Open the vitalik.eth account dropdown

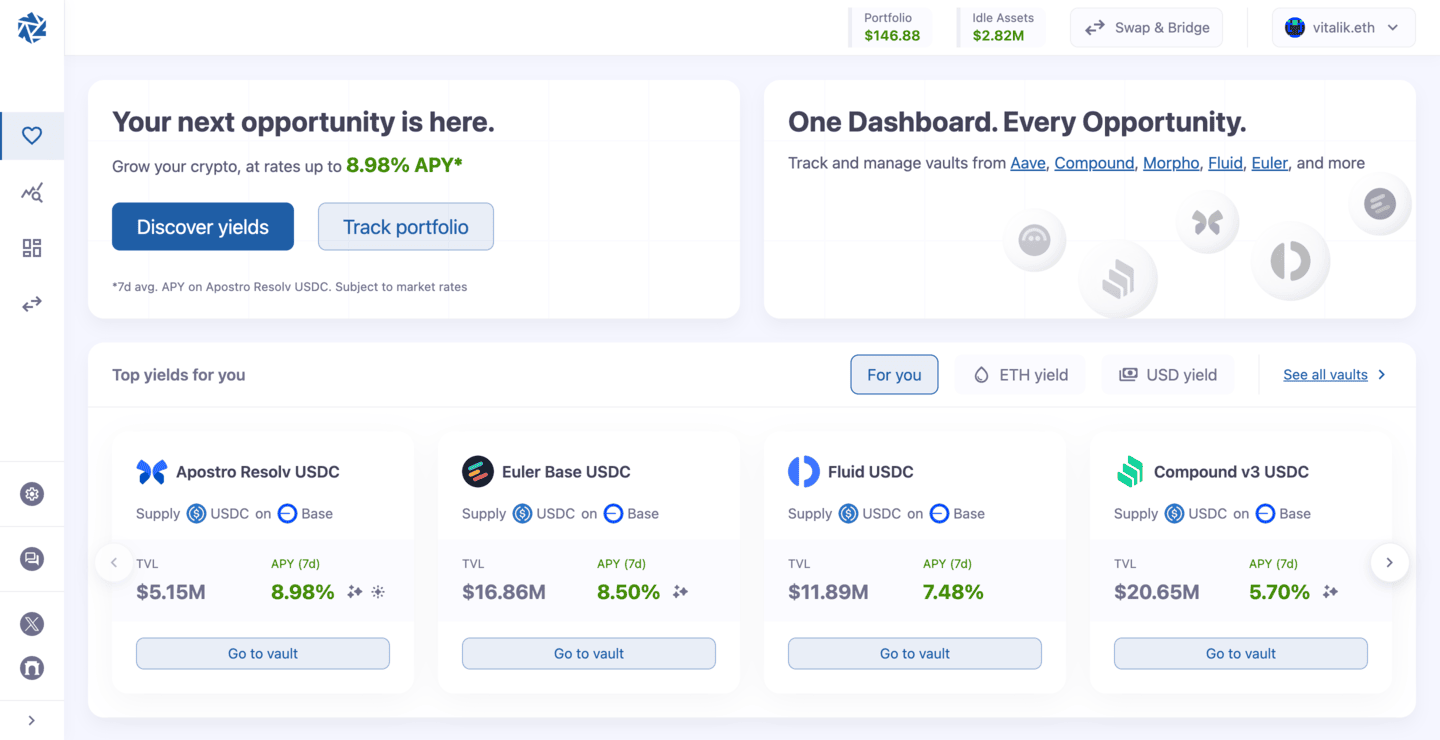click(1343, 28)
